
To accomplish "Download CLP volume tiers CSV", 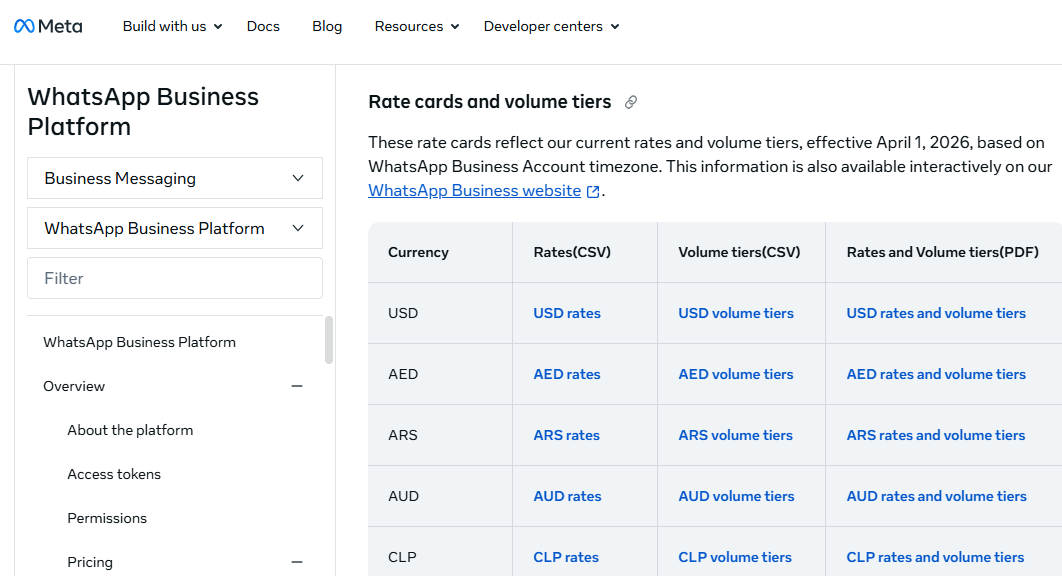I will tap(735, 558).
